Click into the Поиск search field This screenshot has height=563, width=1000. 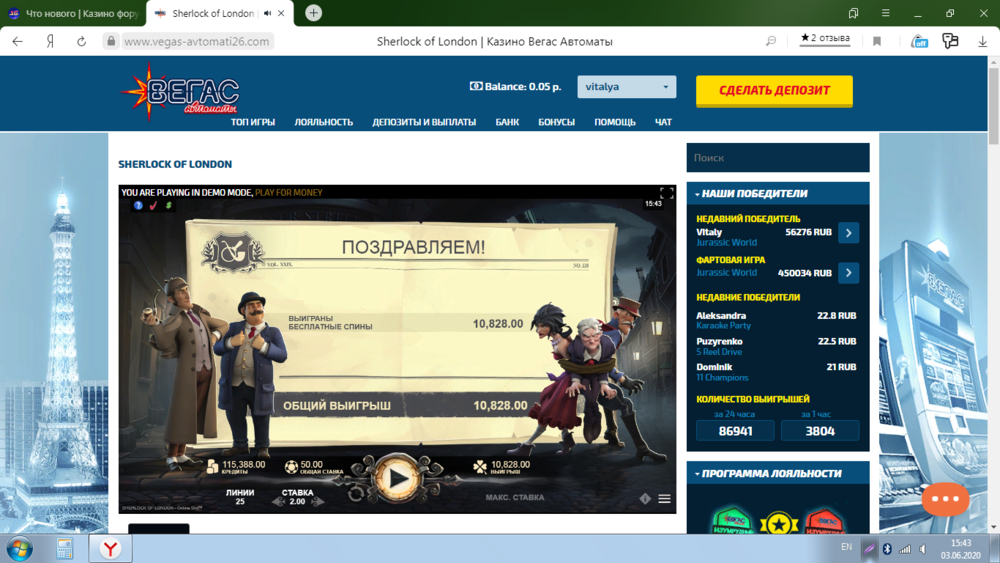pyautogui.click(x=777, y=157)
